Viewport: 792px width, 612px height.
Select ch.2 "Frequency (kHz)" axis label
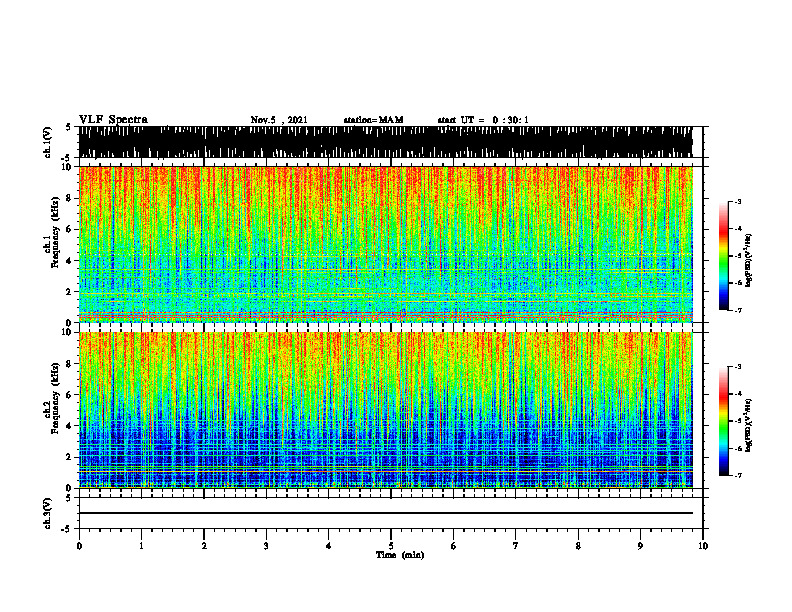click(55, 398)
